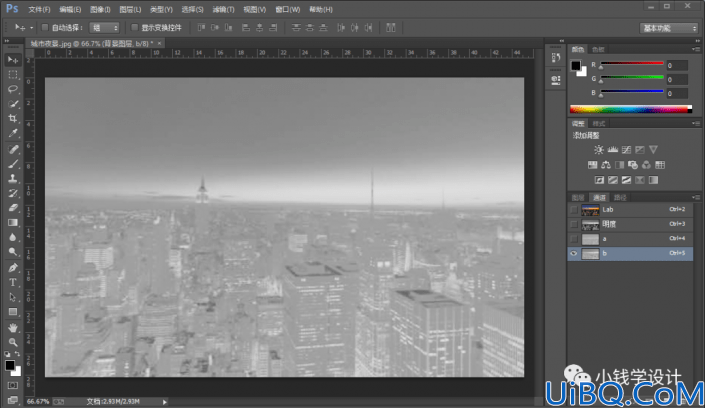705x408 pixels.
Task: Open the Move tool preset picker arrow
Action: coord(31,28)
